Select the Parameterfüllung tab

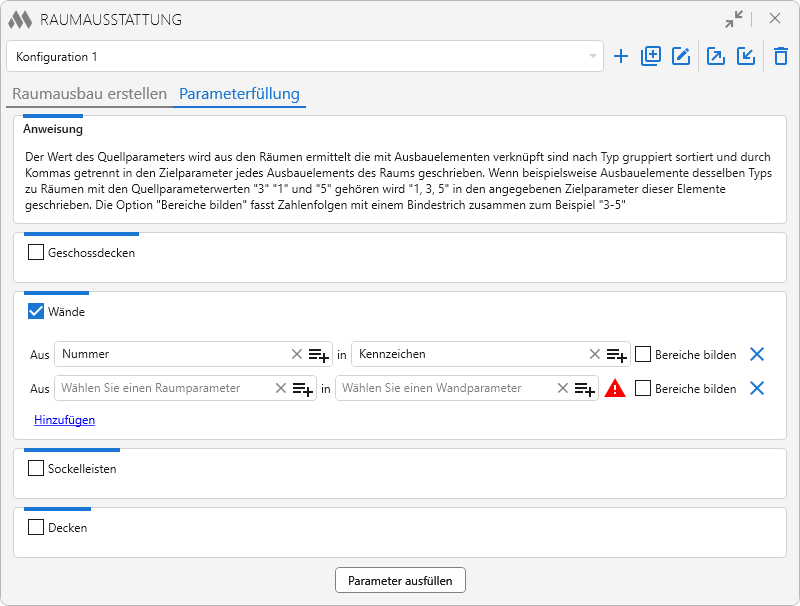tap(239, 95)
